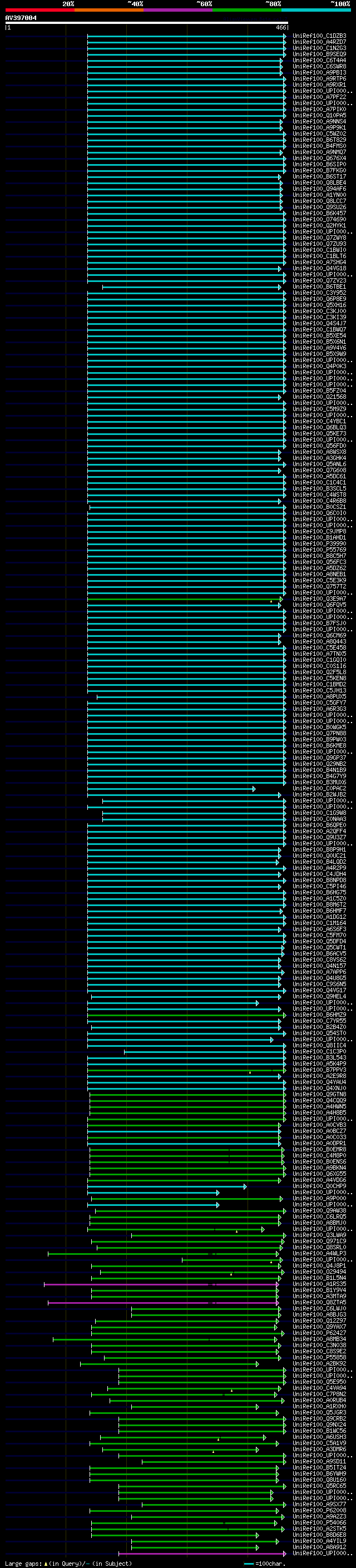Click the purple ~60% identity legend segment
Image resolution: width=356 pixels, height=1568 pixels.
[179, 10]
